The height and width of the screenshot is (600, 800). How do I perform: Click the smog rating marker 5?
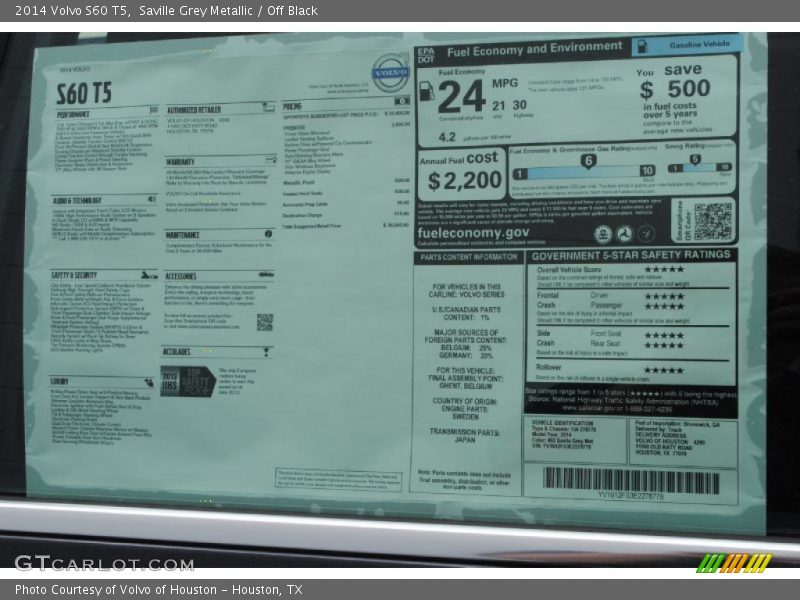695,160
